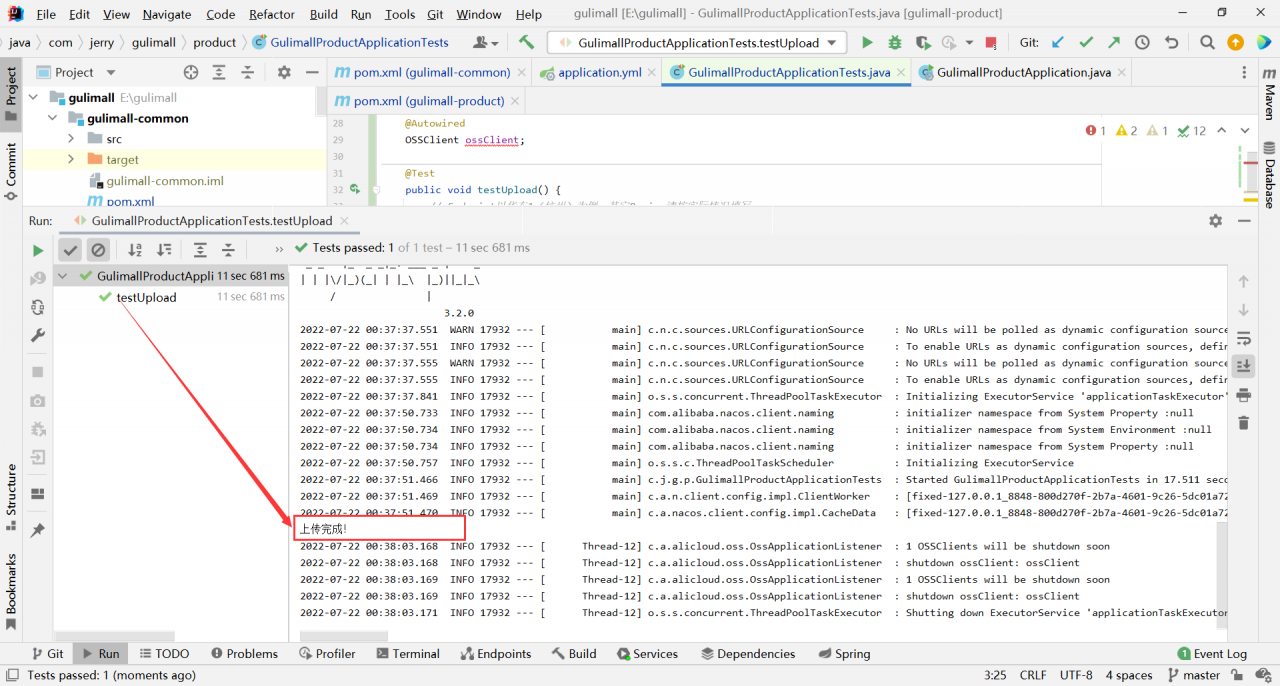This screenshot has width=1280, height=686.
Task: Select the testUpload test result
Action: [x=146, y=297]
